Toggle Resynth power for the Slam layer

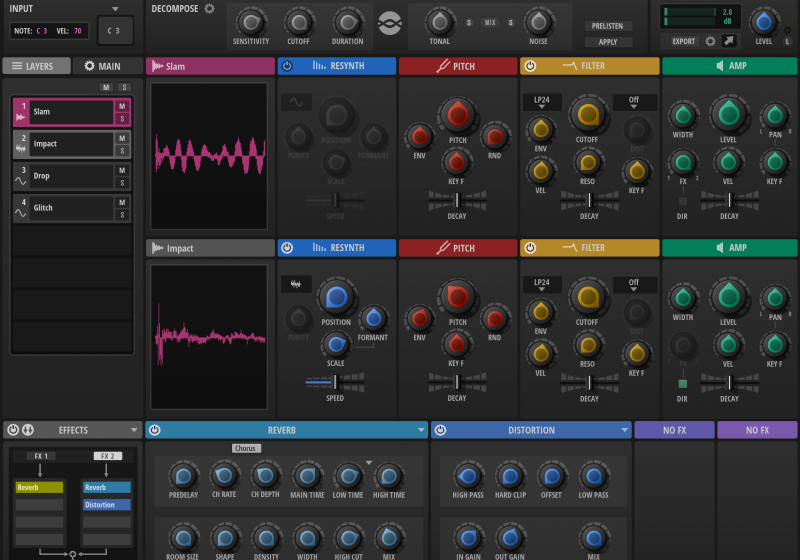(287, 66)
